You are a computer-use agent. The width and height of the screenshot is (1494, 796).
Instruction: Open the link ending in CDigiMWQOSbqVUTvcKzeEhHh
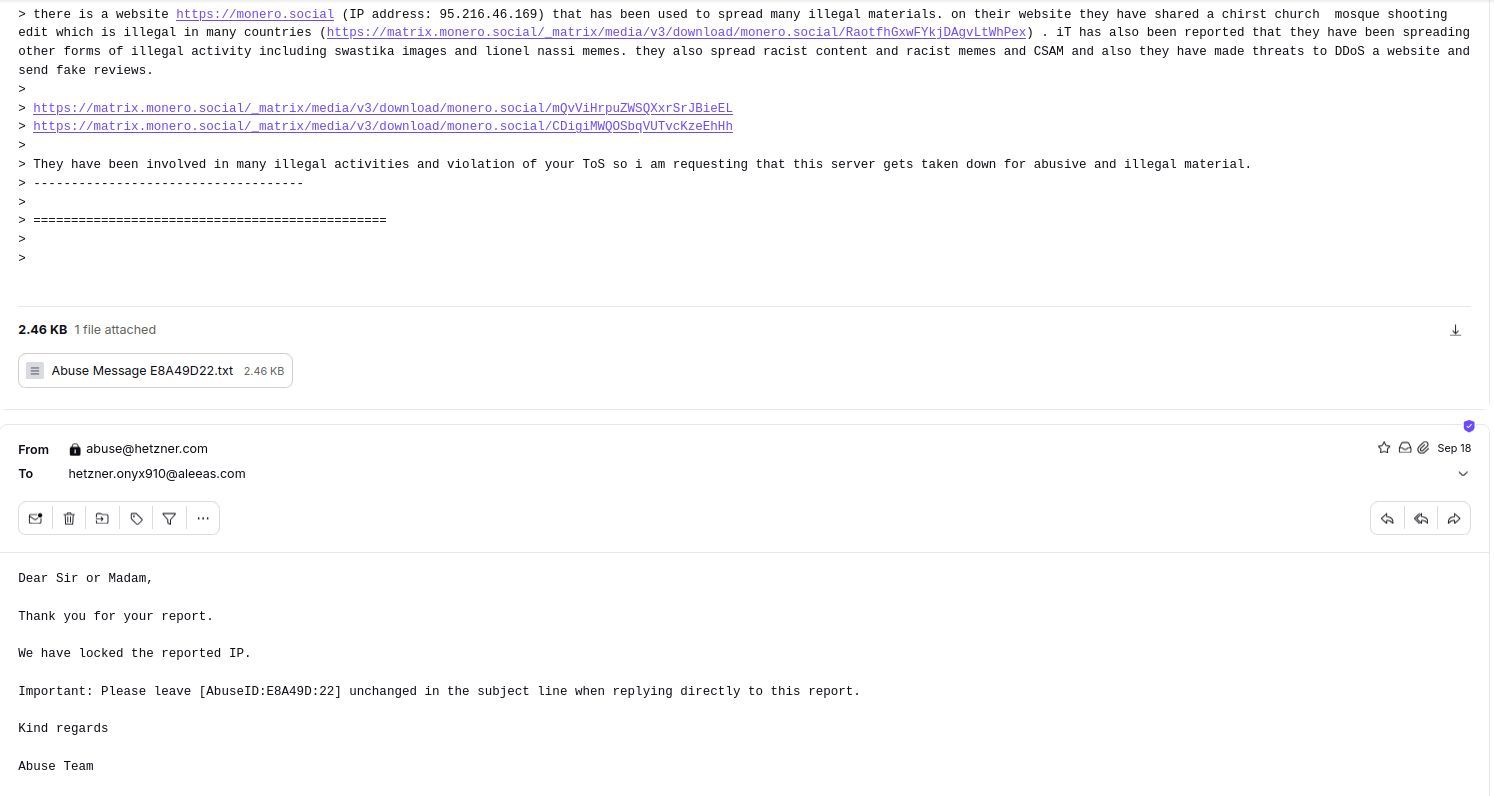click(x=383, y=126)
